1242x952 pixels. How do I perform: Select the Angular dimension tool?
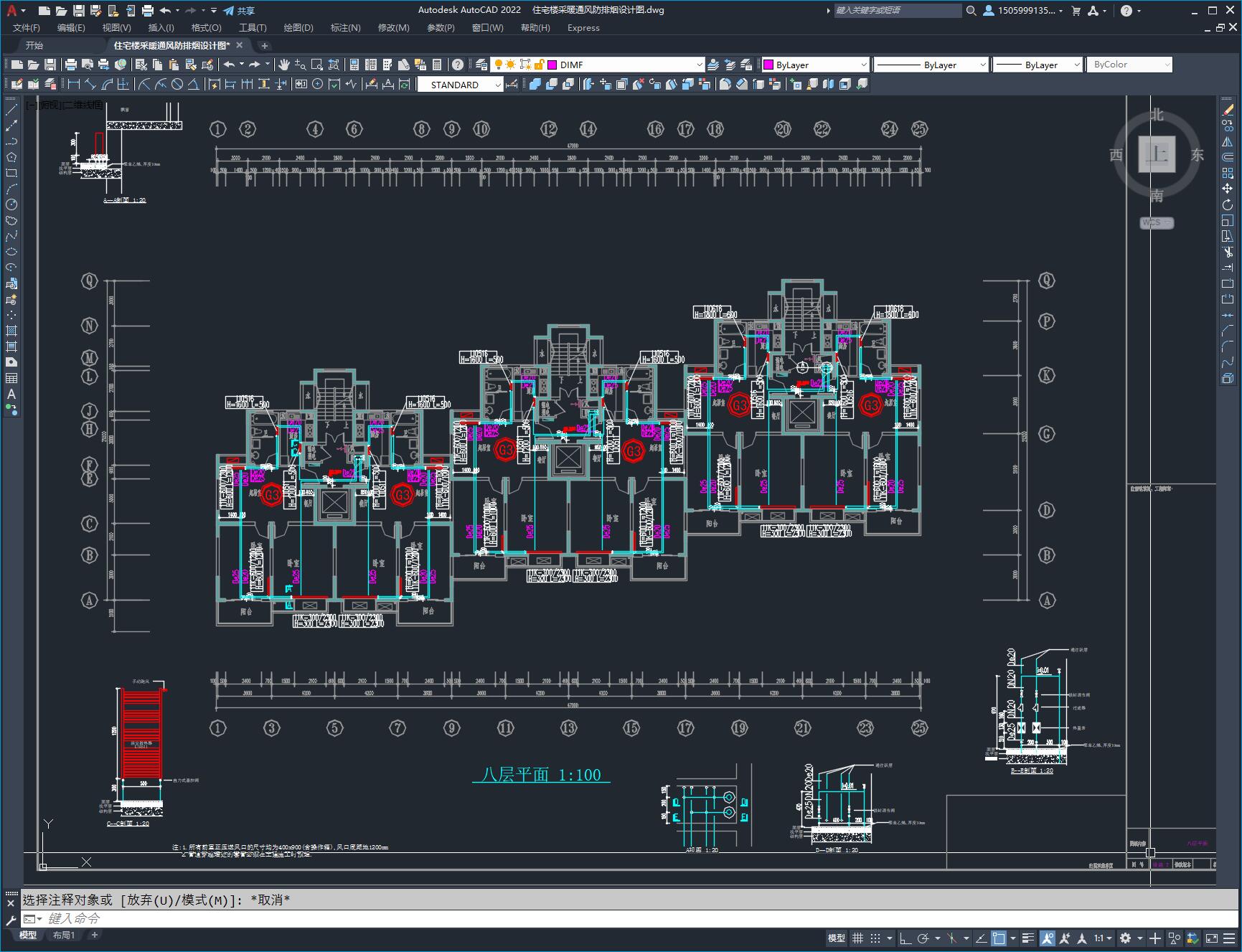[193, 84]
